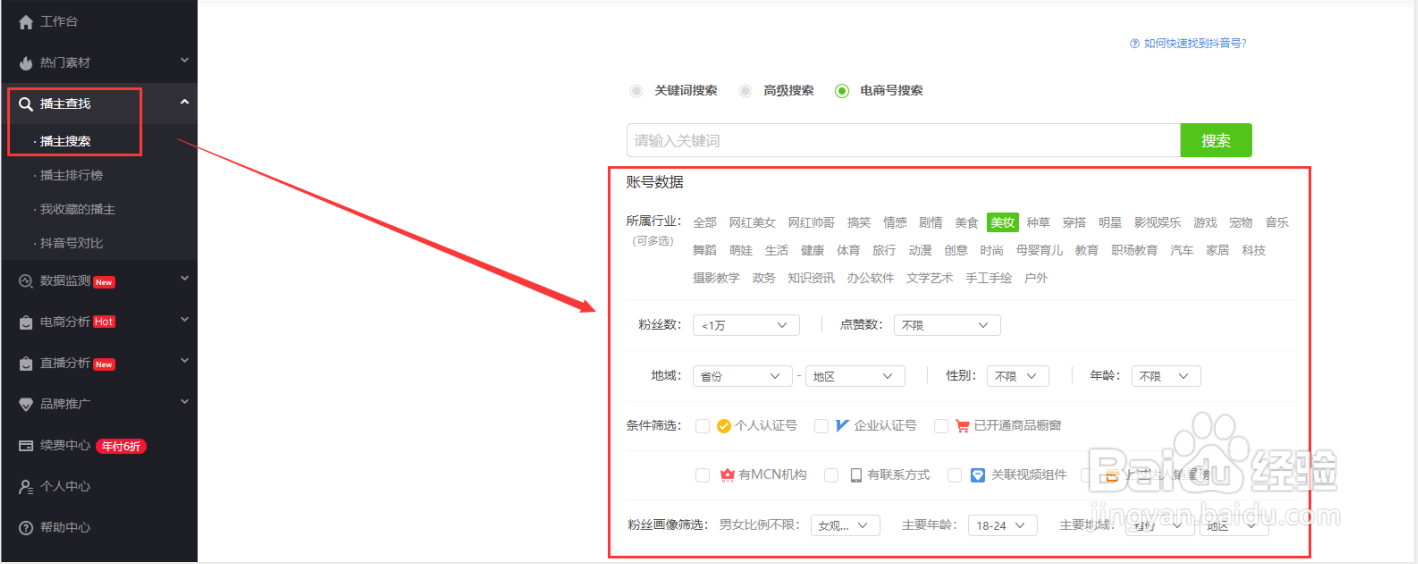This screenshot has width=1418, height=564.
Task: Select the 网红美女 industry tag
Action: [752, 223]
